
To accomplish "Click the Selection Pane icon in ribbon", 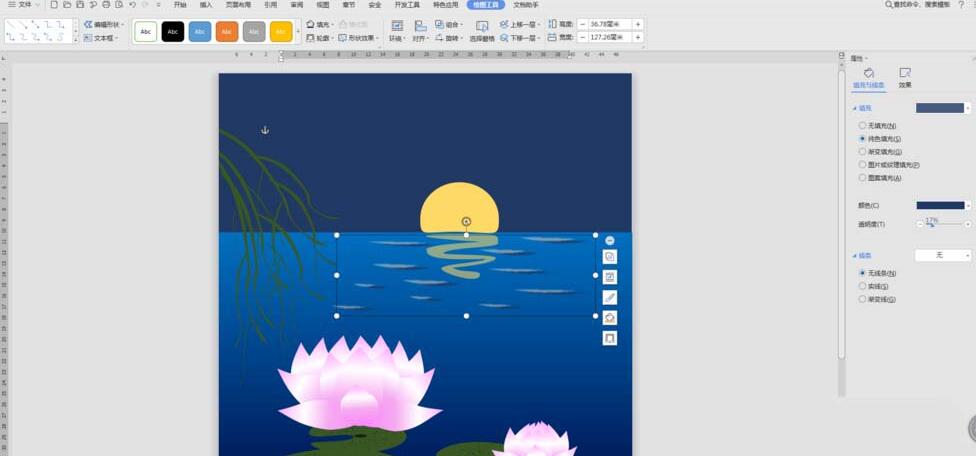I will coord(482,26).
